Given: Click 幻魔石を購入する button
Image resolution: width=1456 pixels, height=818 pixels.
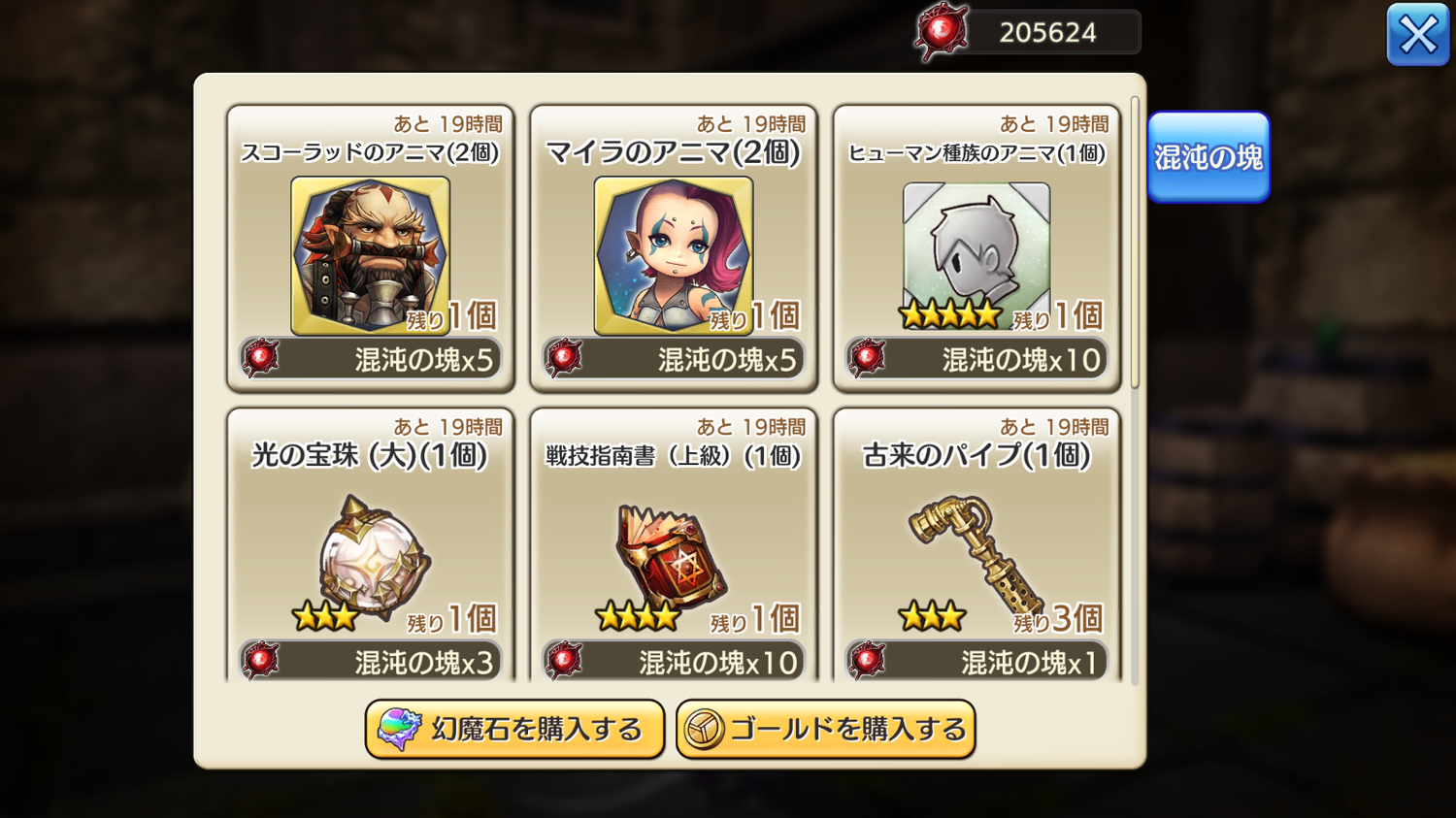Looking at the screenshot, I should click(514, 729).
